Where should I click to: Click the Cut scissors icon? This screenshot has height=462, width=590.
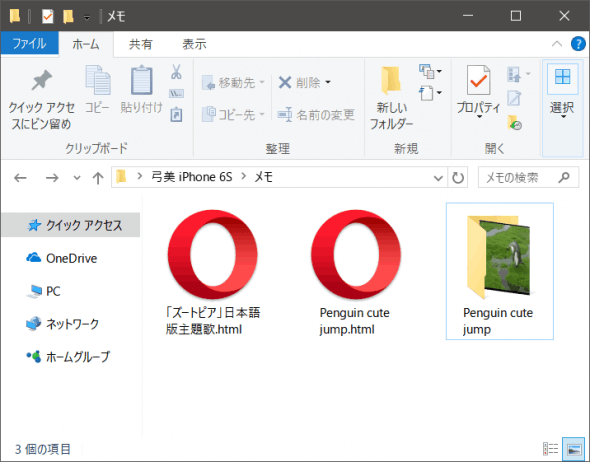[176, 71]
